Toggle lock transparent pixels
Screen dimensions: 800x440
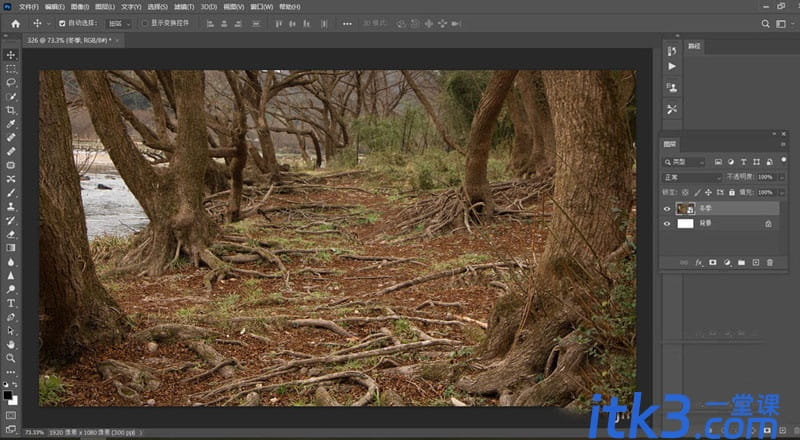[x=685, y=192]
